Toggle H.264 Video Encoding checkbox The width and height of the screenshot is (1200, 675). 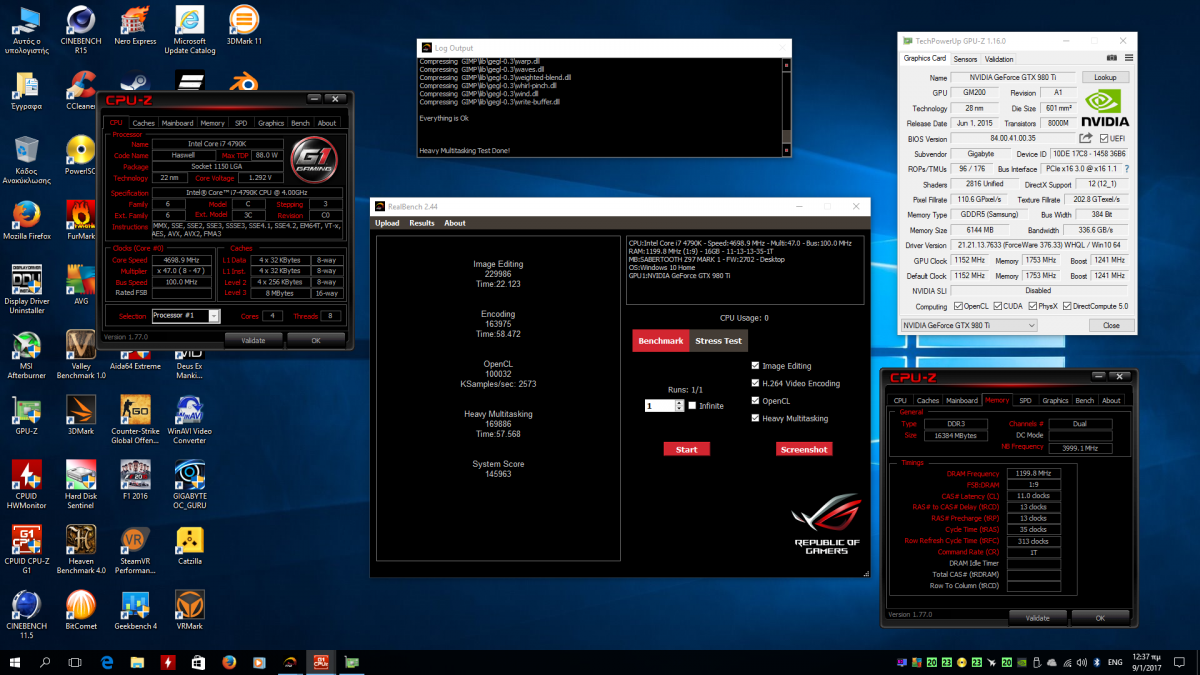755,383
